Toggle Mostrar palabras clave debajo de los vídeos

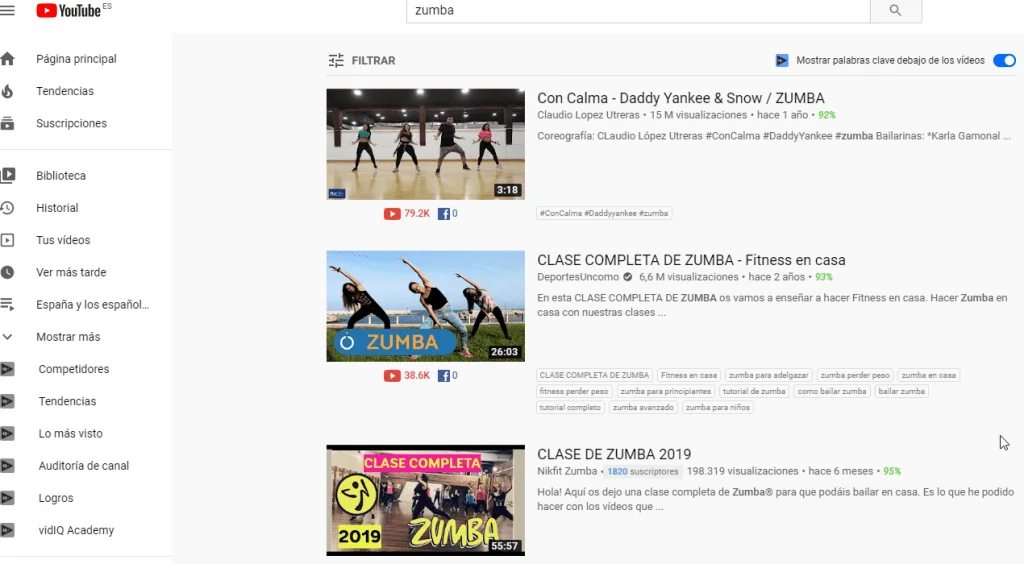click(1004, 61)
